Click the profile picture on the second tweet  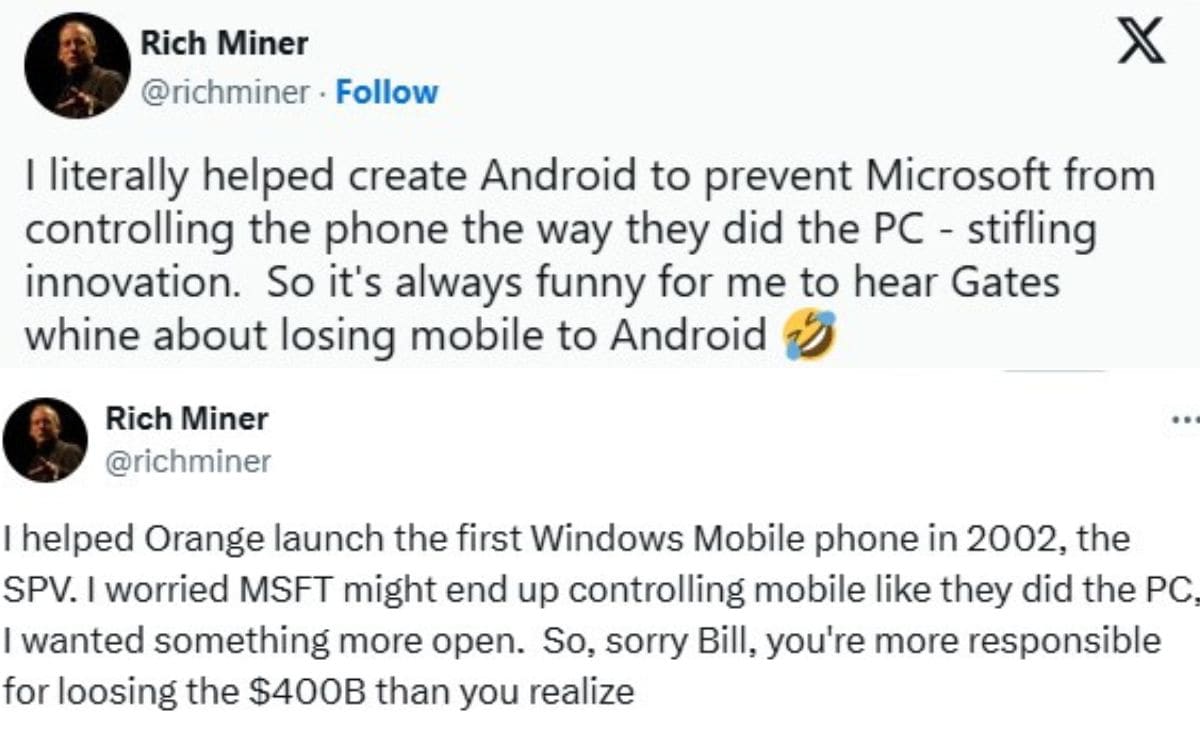point(45,439)
